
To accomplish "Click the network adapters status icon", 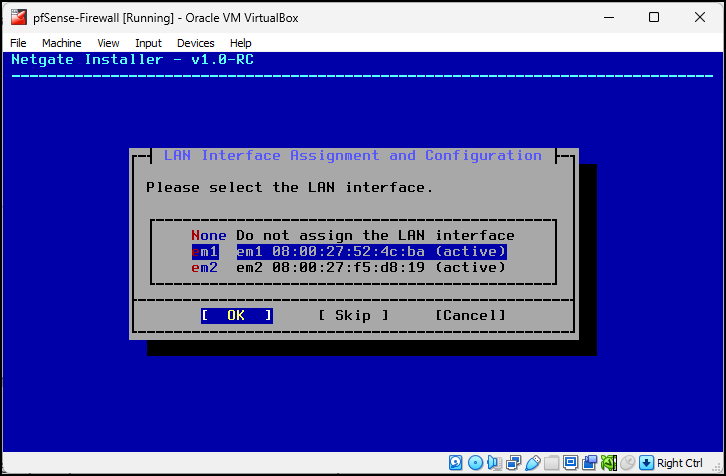I will 513,463.
